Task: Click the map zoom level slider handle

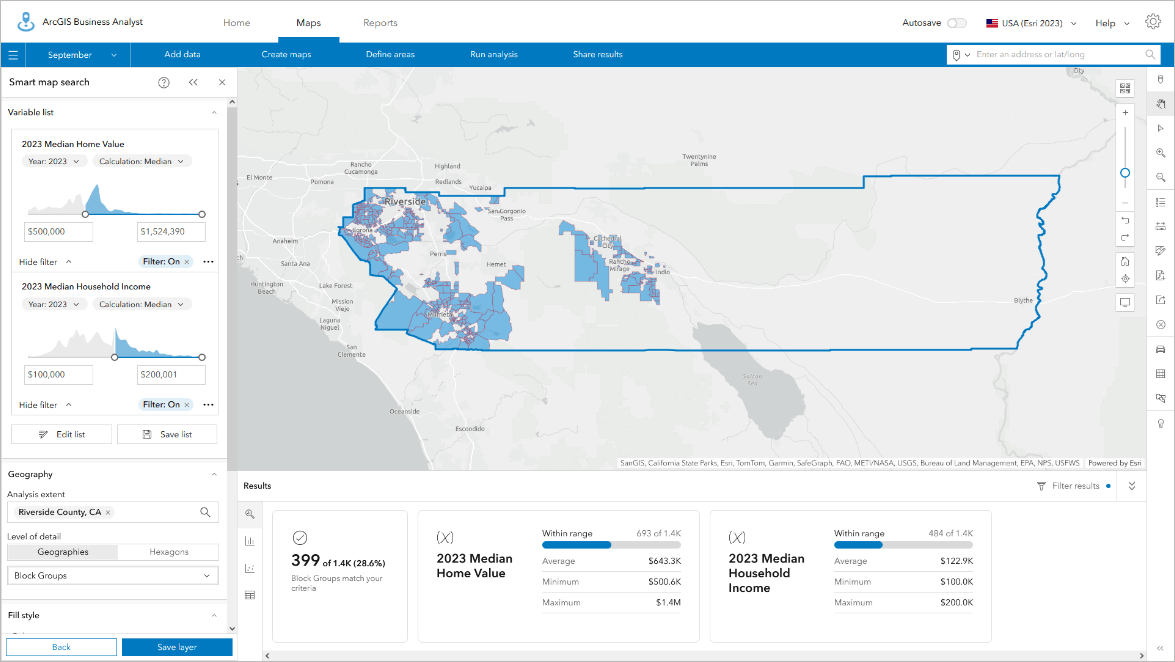Action: click(x=1124, y=173)
